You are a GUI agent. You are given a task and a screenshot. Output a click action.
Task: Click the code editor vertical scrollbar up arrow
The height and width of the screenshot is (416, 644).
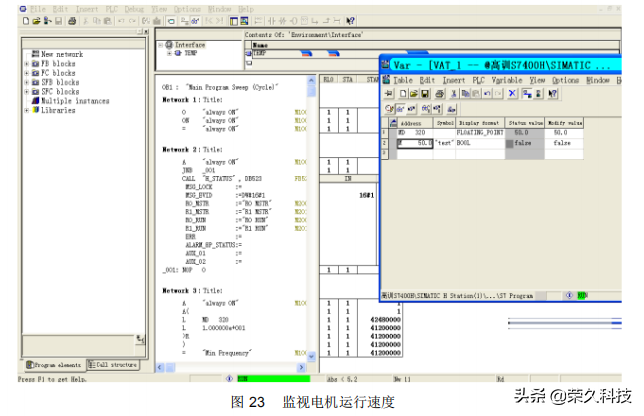coord(311,79)
